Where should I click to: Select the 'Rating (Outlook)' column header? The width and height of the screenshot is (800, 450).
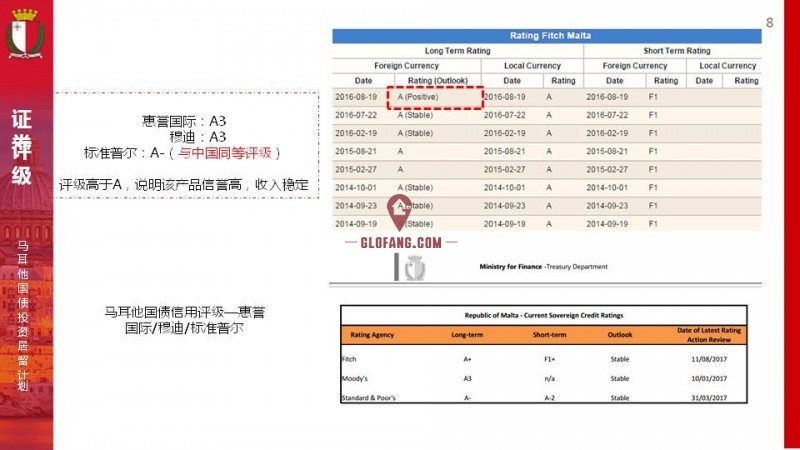click(x=437, y=81)
